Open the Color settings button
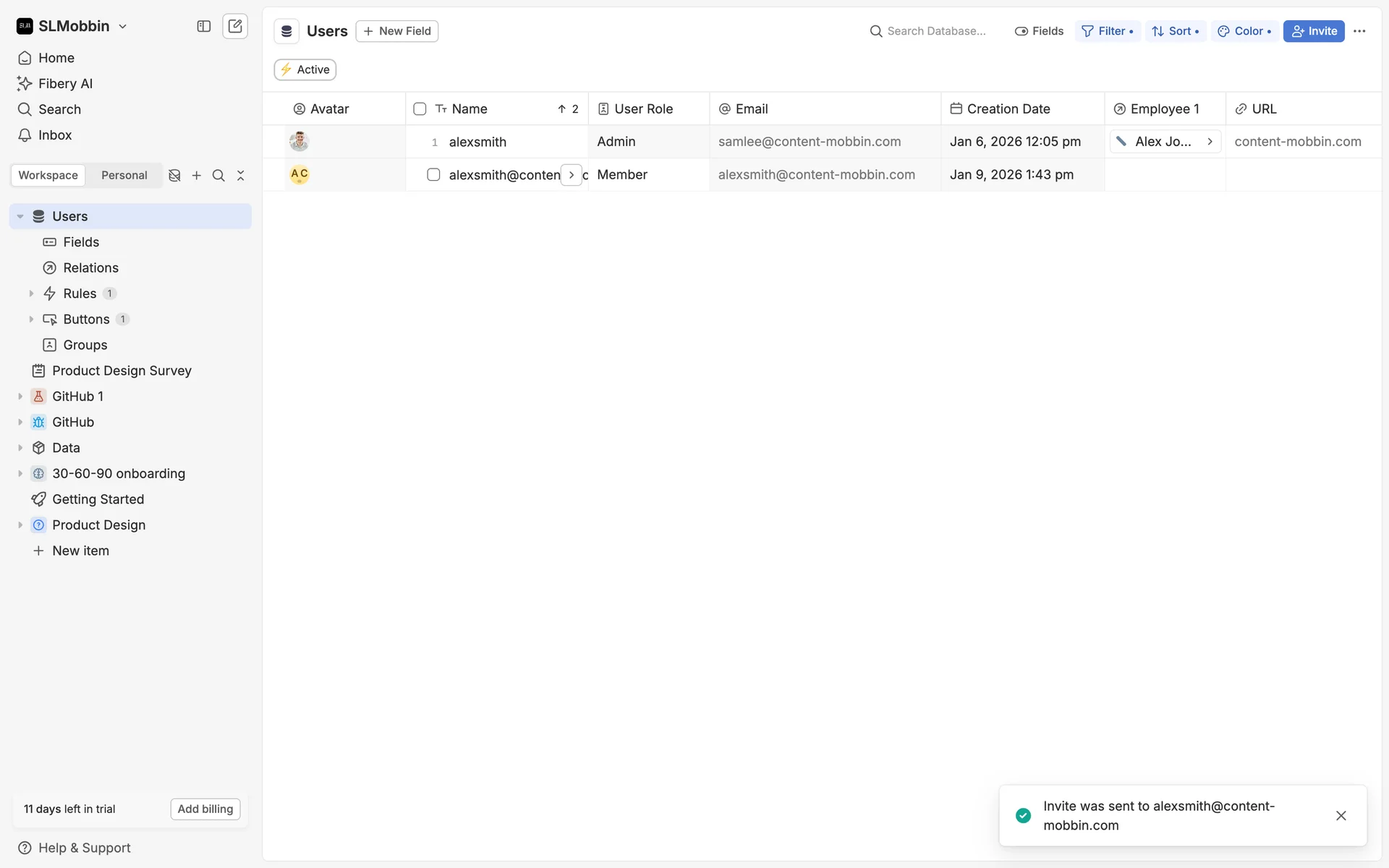The width and height of the screenshot is (1389, 868). [1244, 31]
